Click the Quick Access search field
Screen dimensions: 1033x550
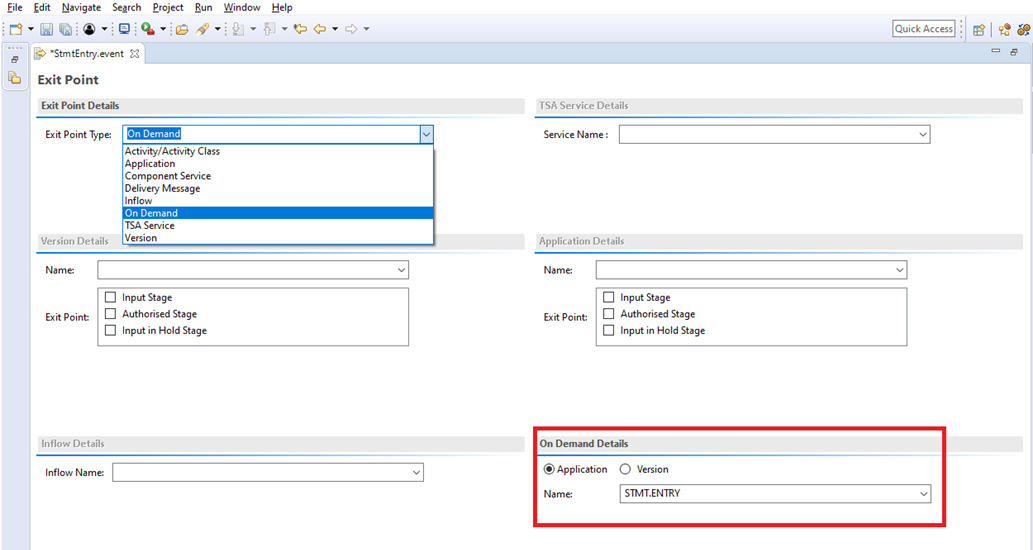coord(923,29)
